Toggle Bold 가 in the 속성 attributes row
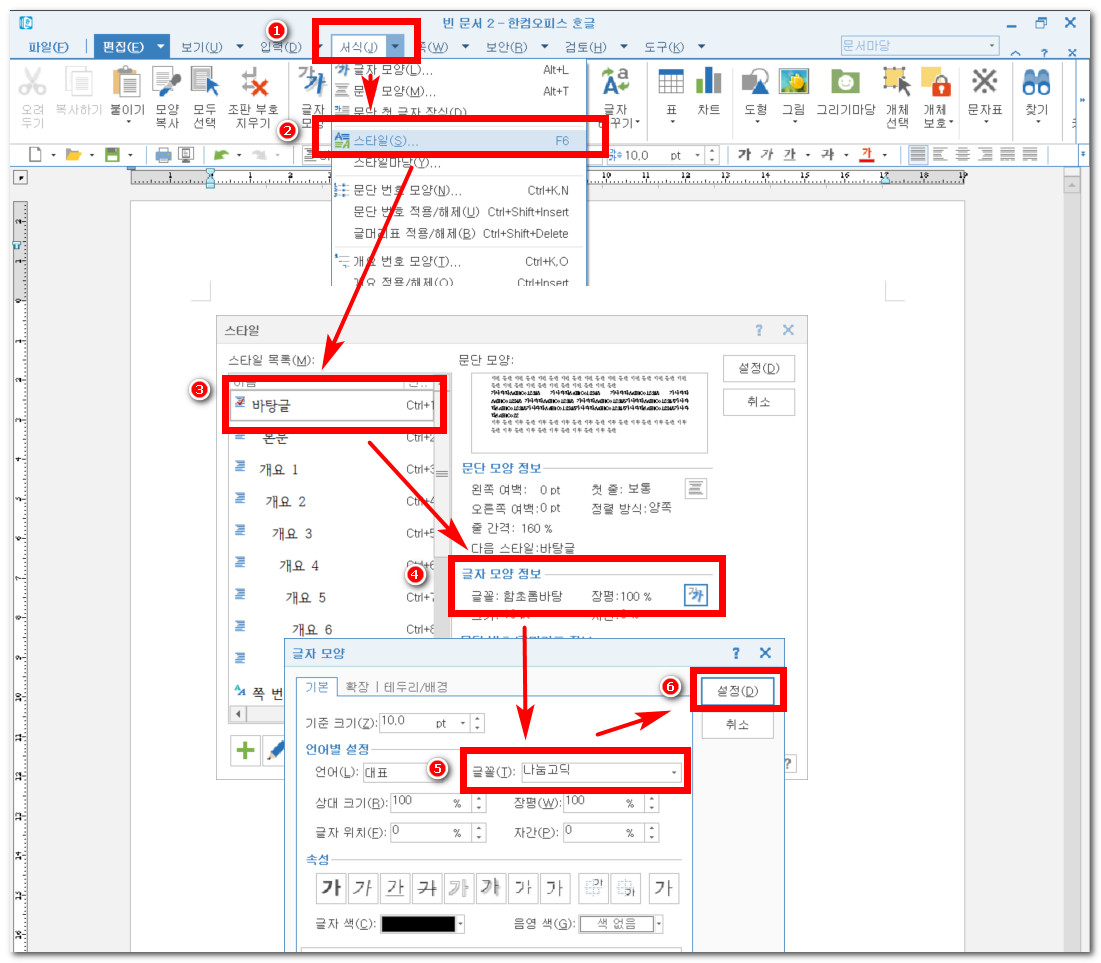1101x963 pixels. [331, 888]
